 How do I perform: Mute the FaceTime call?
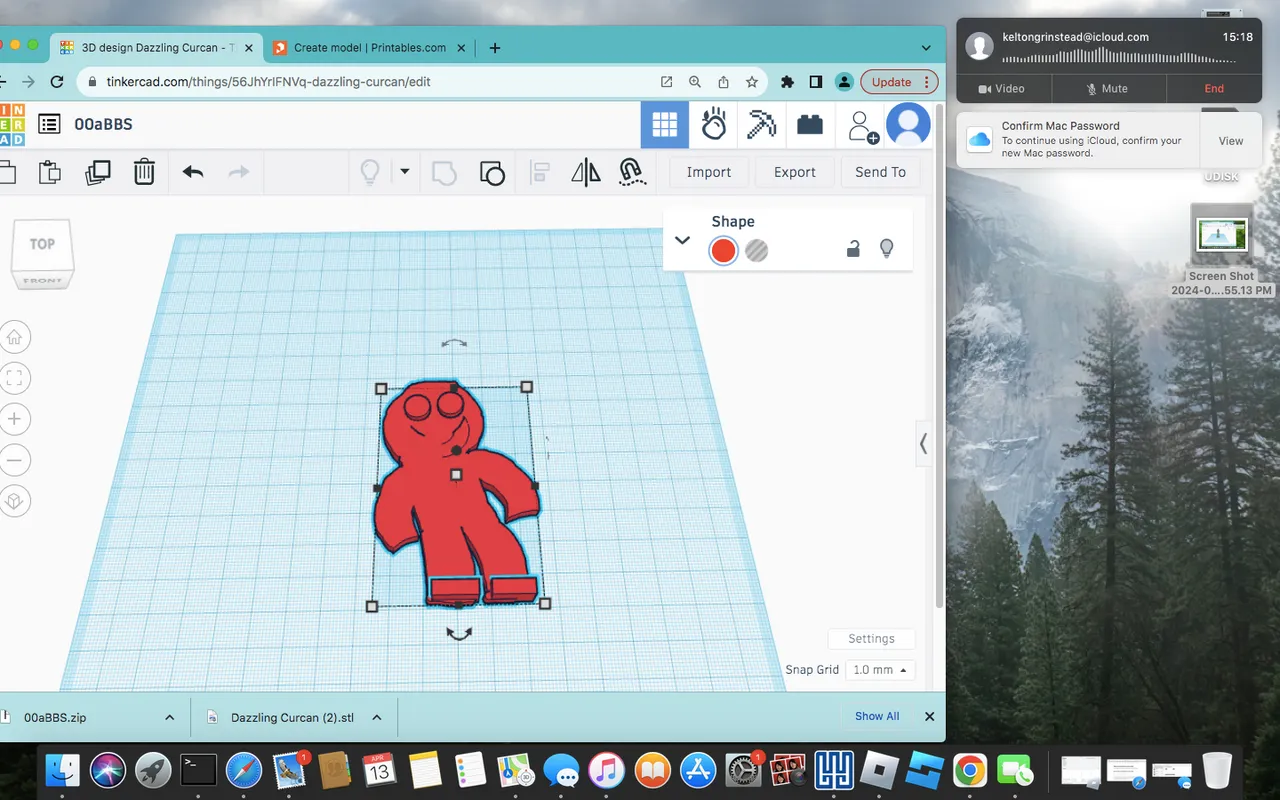[1106, 88]
